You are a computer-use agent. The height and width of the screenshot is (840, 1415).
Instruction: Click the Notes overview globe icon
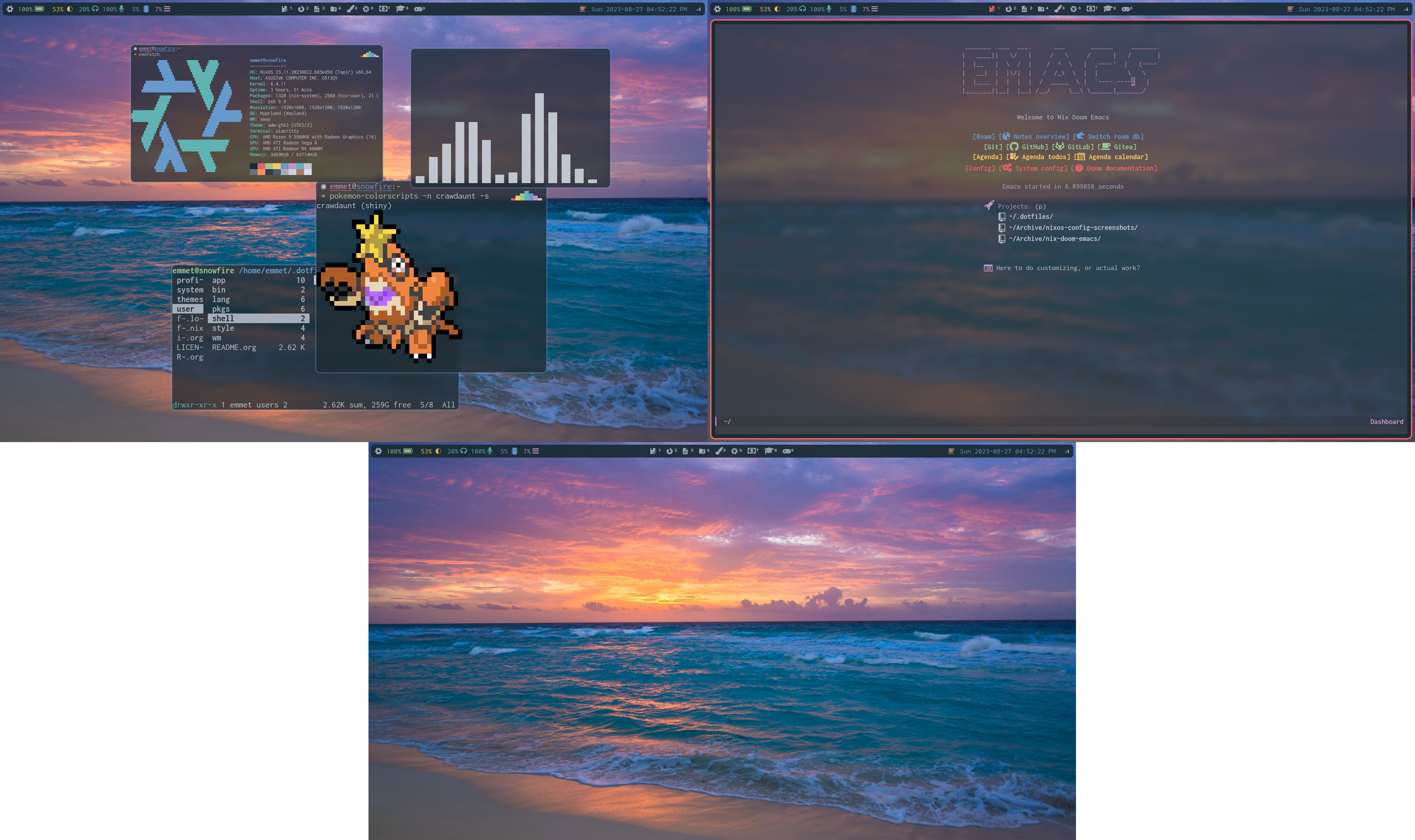(x=1006, y=136)
